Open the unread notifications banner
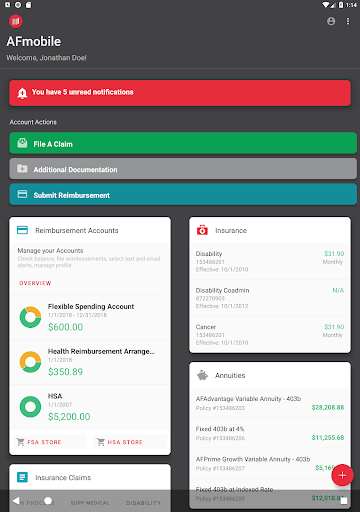This screenshot has height=512, width=360. (180, 93)
